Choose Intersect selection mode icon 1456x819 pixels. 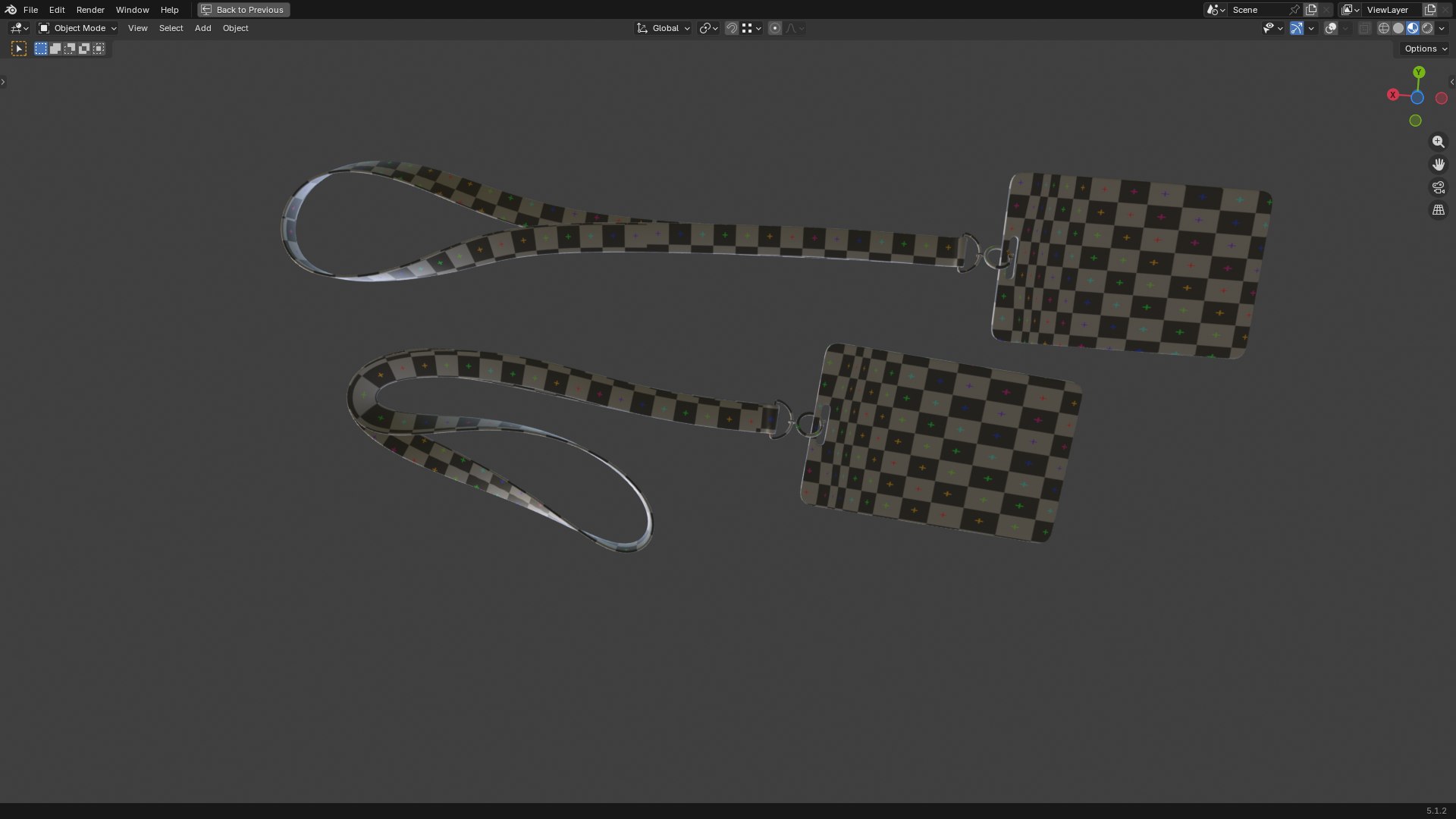pyautogui.click(x=99, y=49)
